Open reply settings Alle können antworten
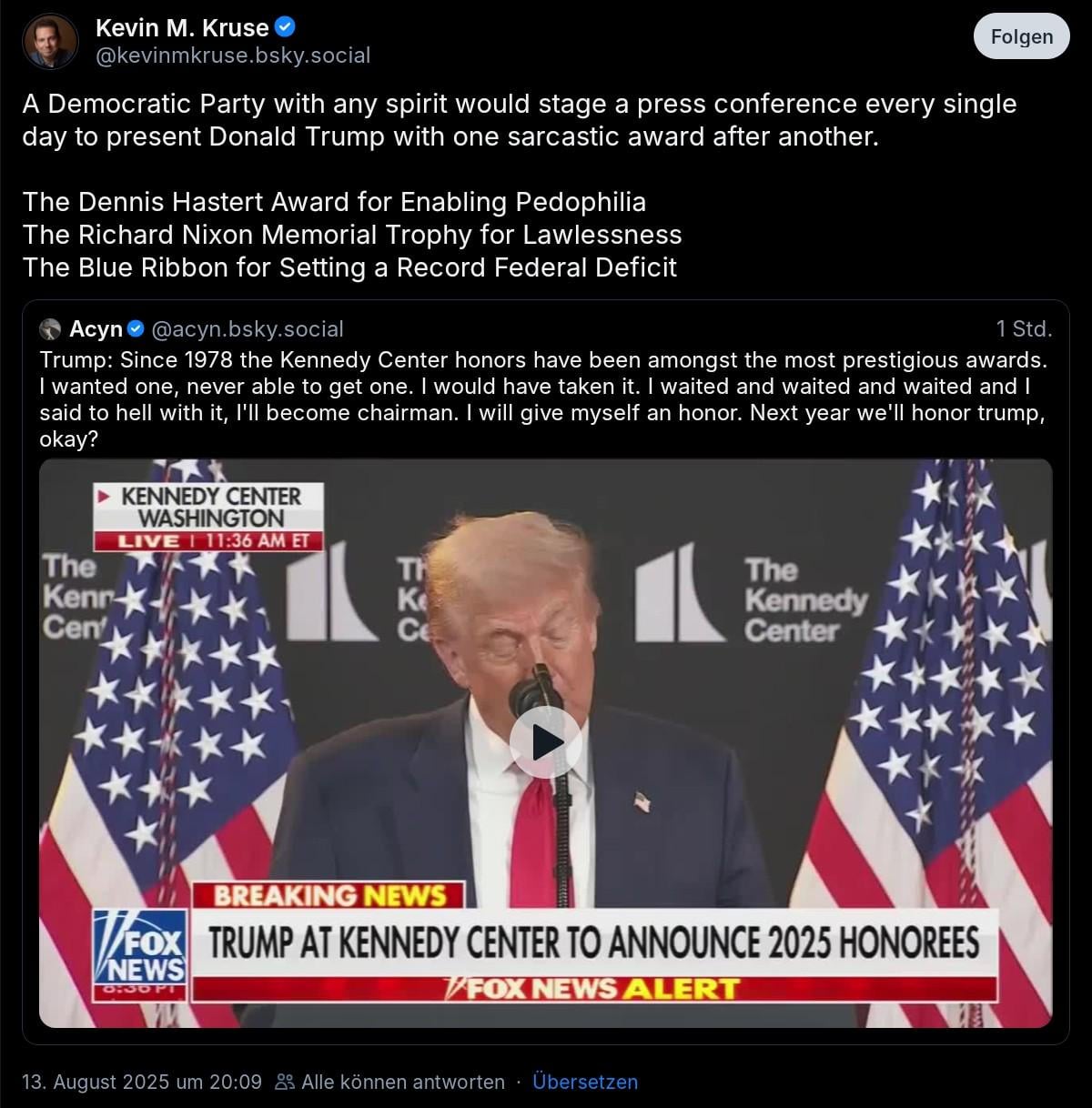 [403, 1082]
